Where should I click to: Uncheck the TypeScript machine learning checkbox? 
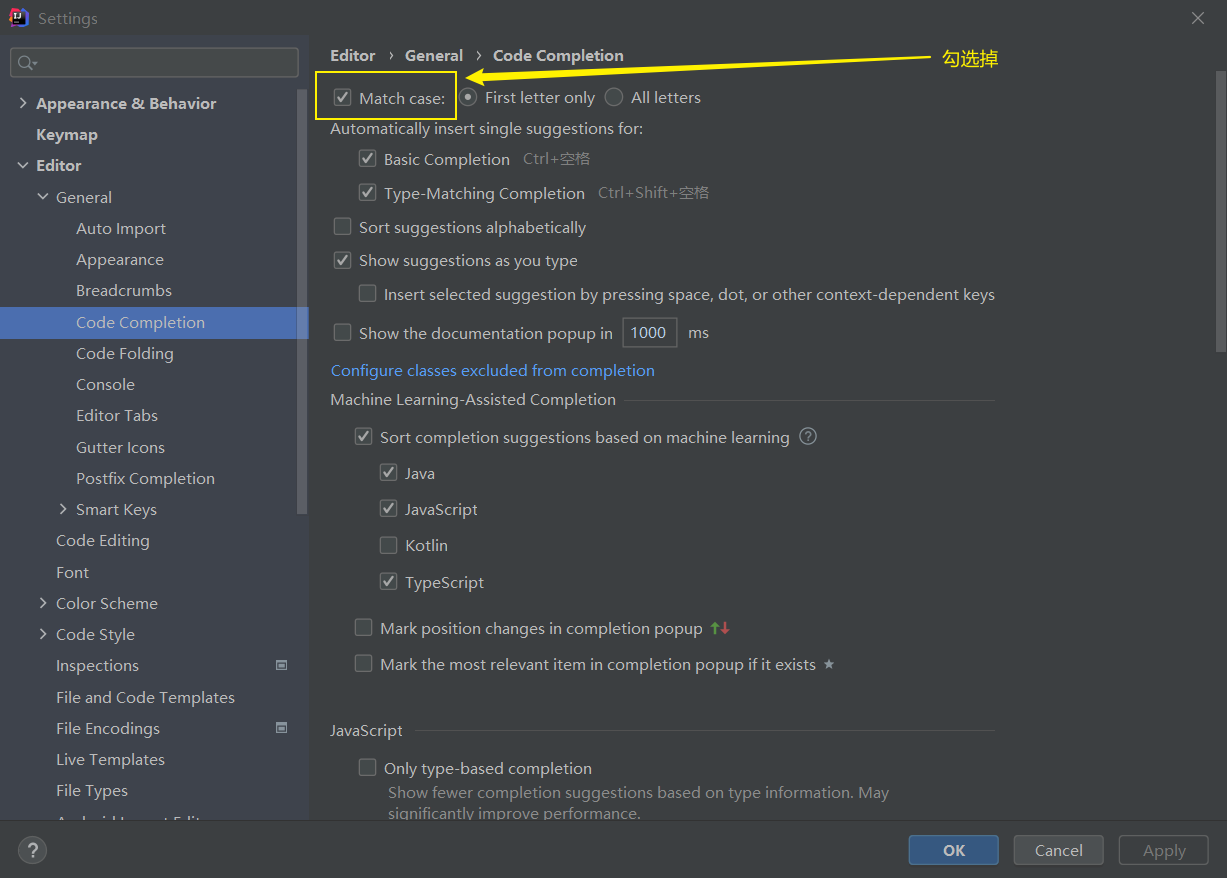389,582
